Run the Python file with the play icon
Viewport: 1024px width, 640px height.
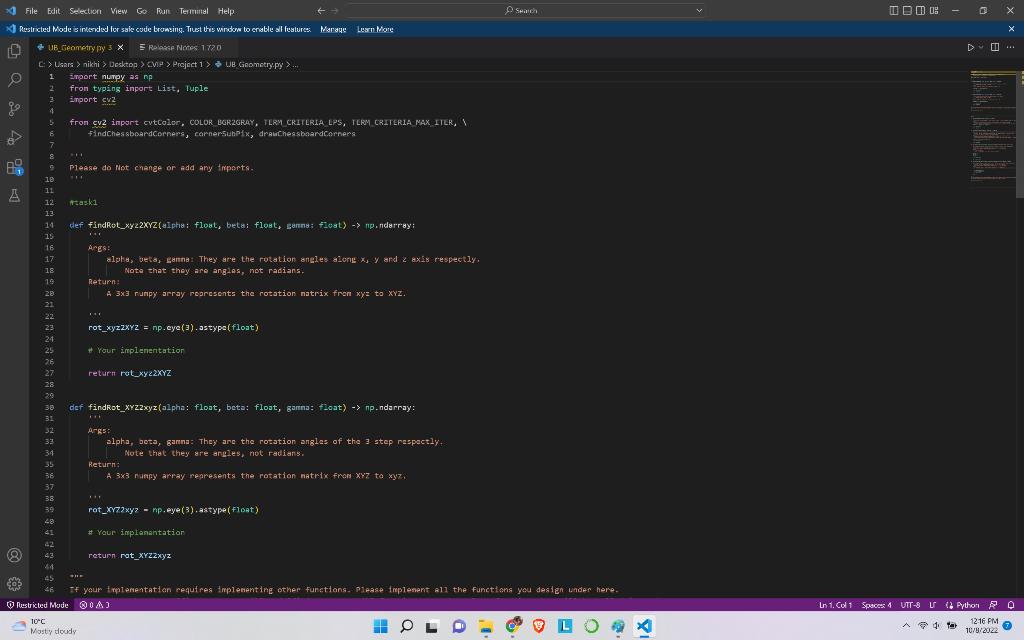(x=968, y=47)
